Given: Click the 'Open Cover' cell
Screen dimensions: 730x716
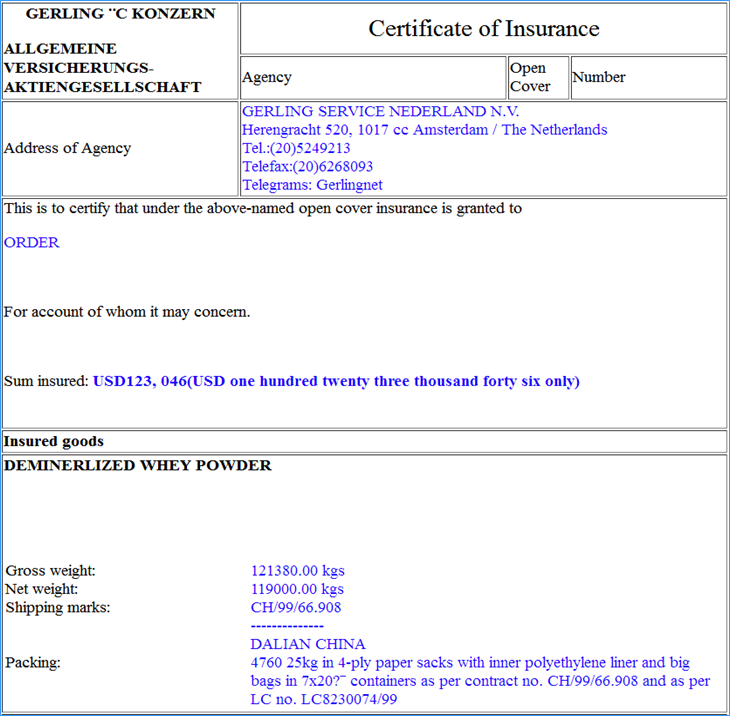Looking at the screenshot, I should (x=538, y=78).
